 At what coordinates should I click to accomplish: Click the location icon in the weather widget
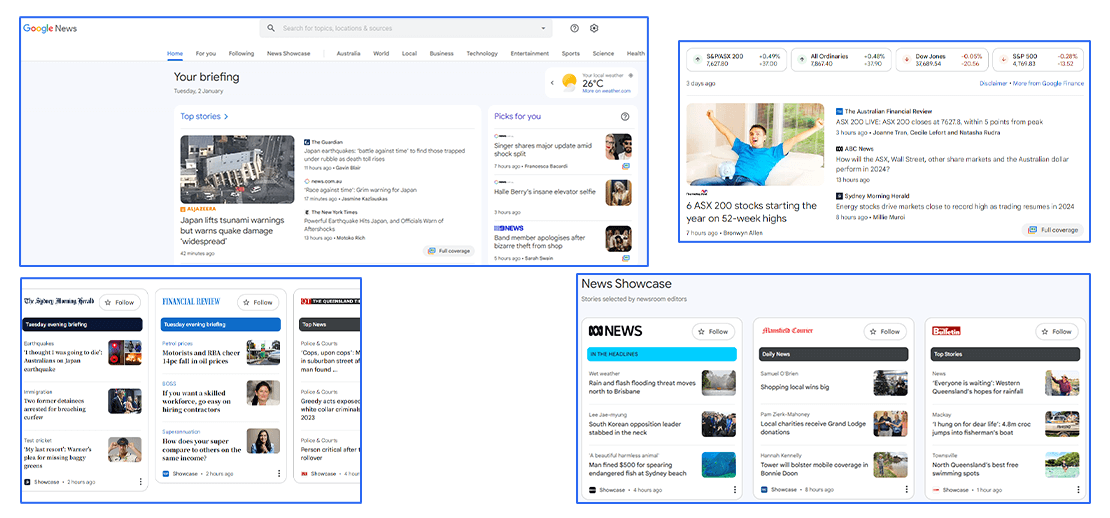coord(631,74)
